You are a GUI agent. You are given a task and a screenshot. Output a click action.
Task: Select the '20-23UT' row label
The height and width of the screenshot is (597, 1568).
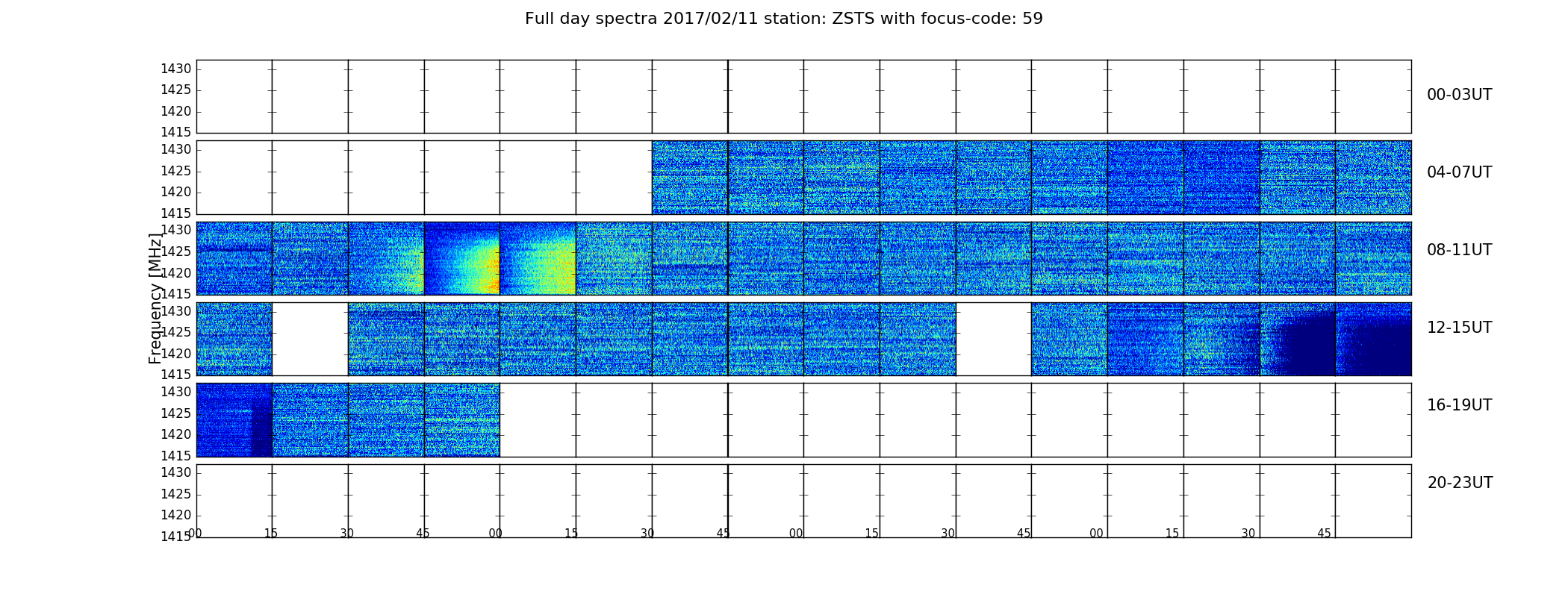(1460, 483)
